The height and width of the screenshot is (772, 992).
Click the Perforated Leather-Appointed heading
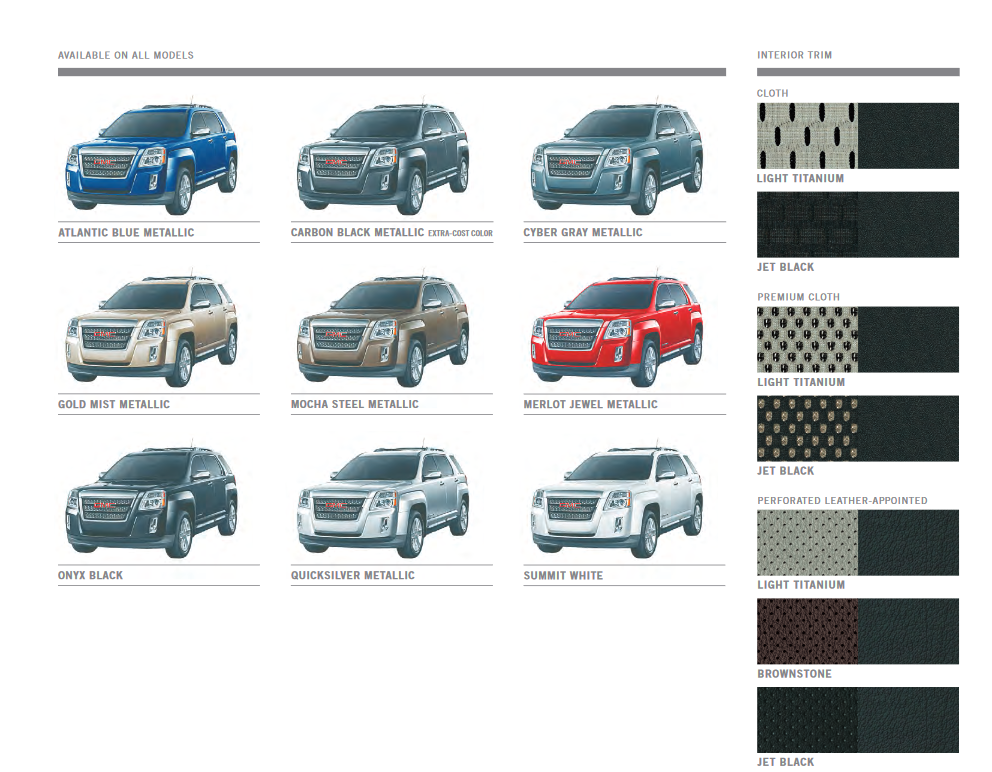pos(843,501)
